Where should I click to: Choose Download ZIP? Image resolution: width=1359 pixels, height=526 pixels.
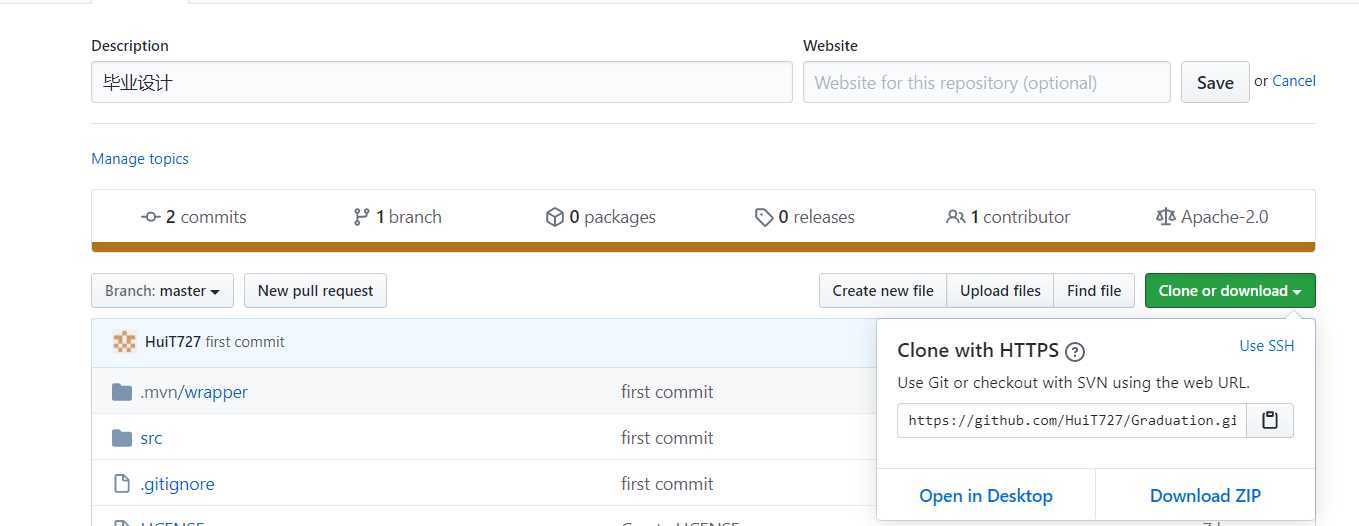(x=1205, y=496)
